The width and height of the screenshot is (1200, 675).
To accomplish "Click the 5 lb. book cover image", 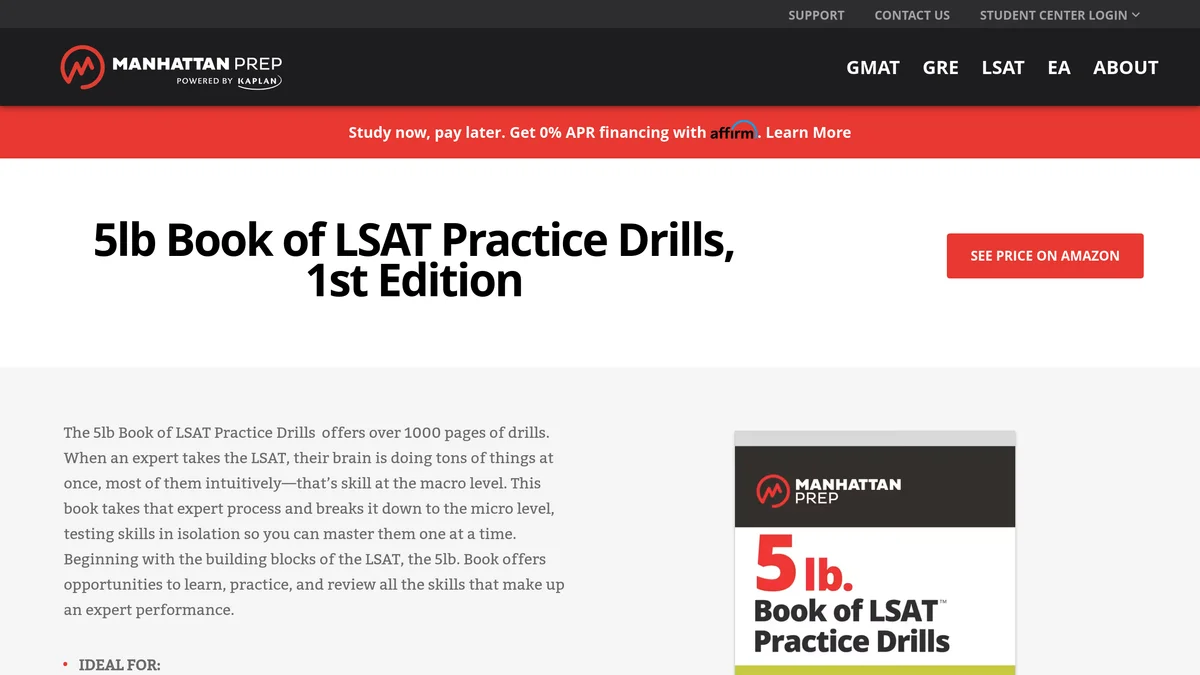I will (x=875, y=553).
